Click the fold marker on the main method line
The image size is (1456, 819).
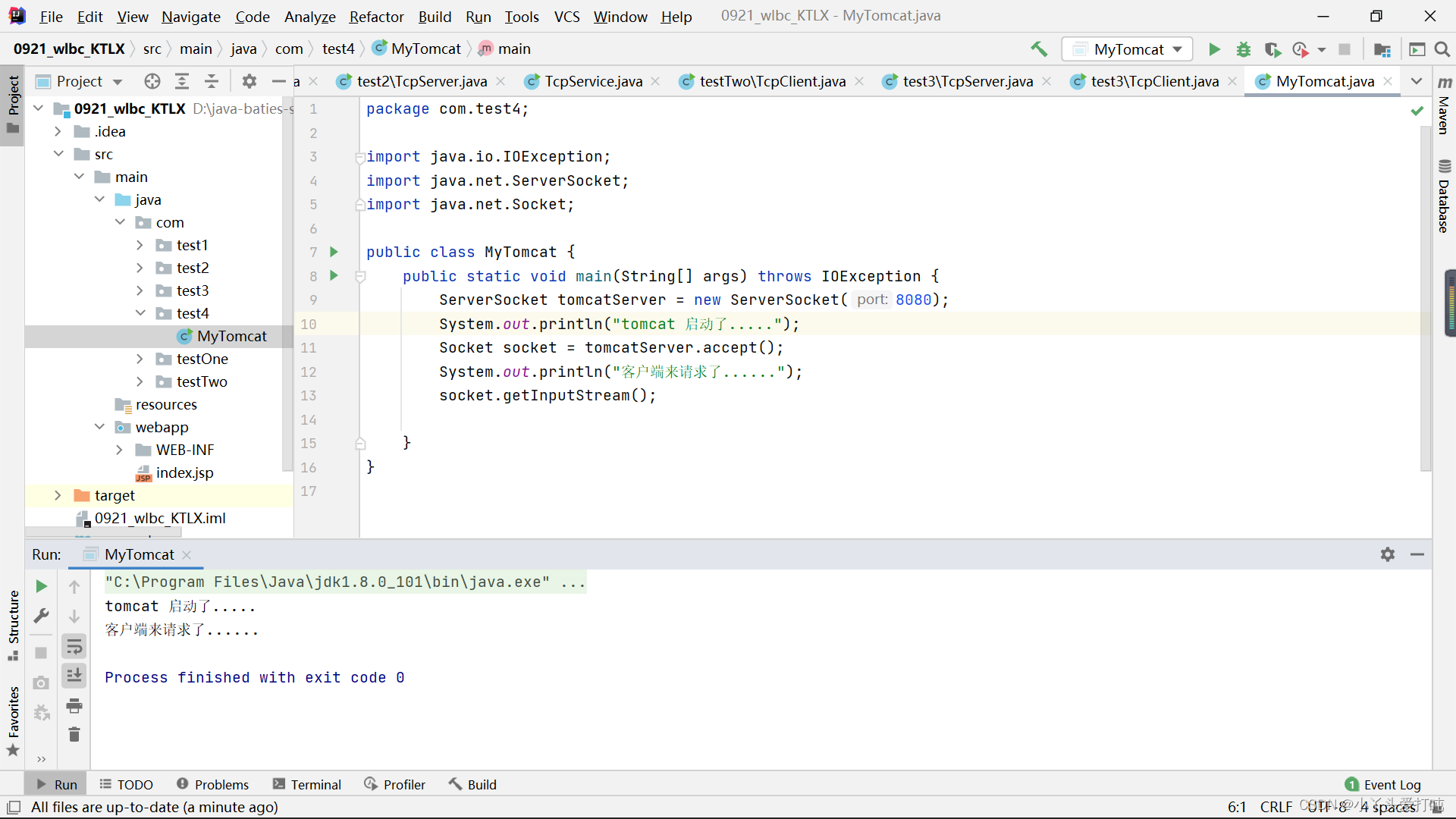click(x=361, y=277)
